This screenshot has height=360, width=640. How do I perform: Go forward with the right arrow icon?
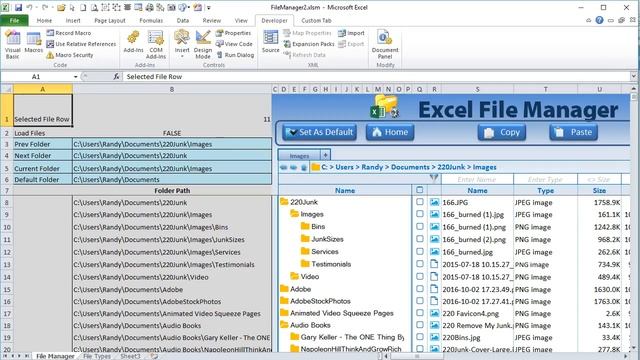[x=293, y=168]
